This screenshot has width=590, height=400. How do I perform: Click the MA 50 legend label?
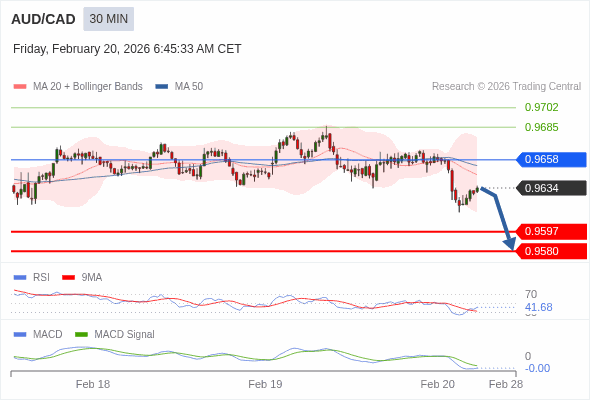click(x=189, y=87)
